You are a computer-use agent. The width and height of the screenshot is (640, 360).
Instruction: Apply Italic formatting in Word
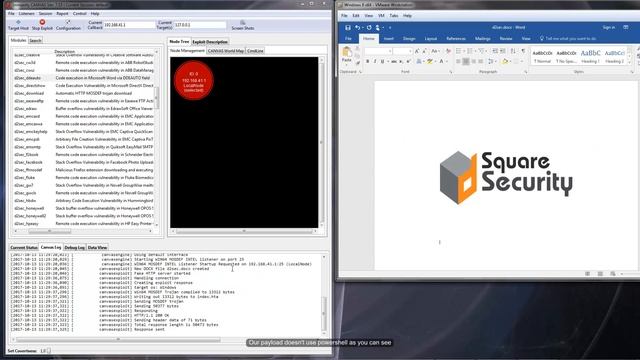click(x=375, y=61)
